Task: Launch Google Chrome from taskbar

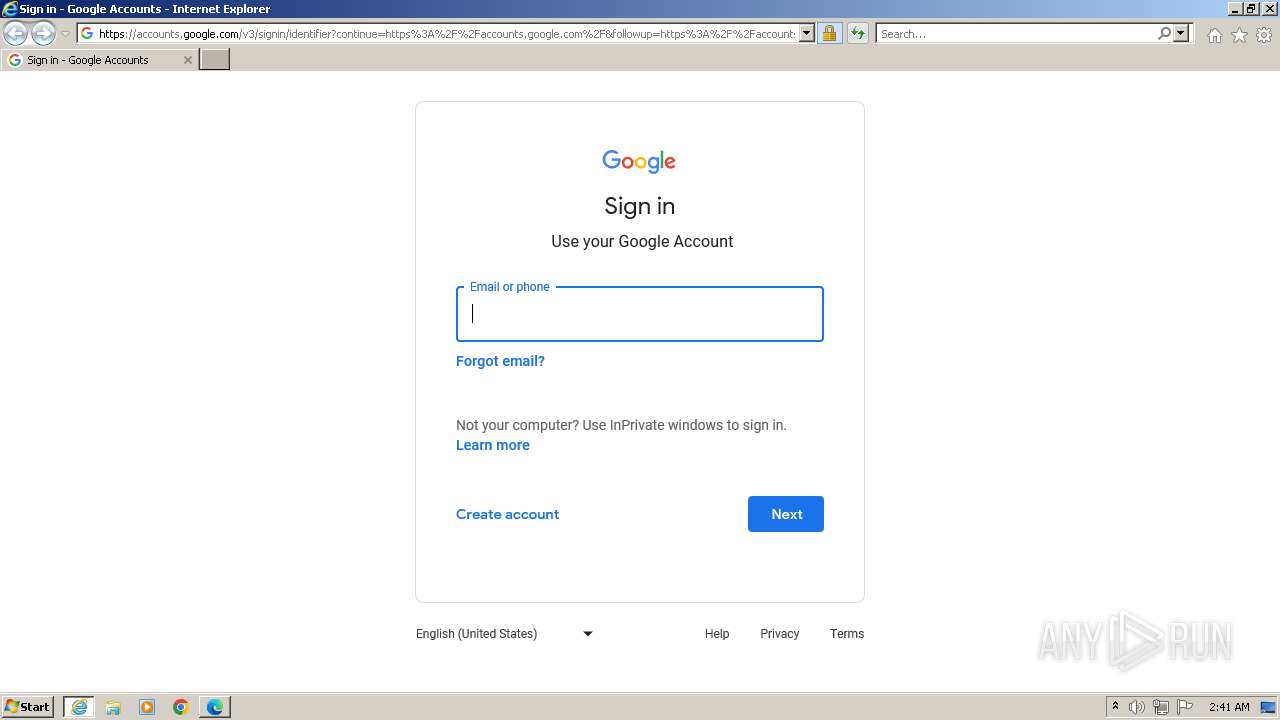Action: (x=181, y=707)
